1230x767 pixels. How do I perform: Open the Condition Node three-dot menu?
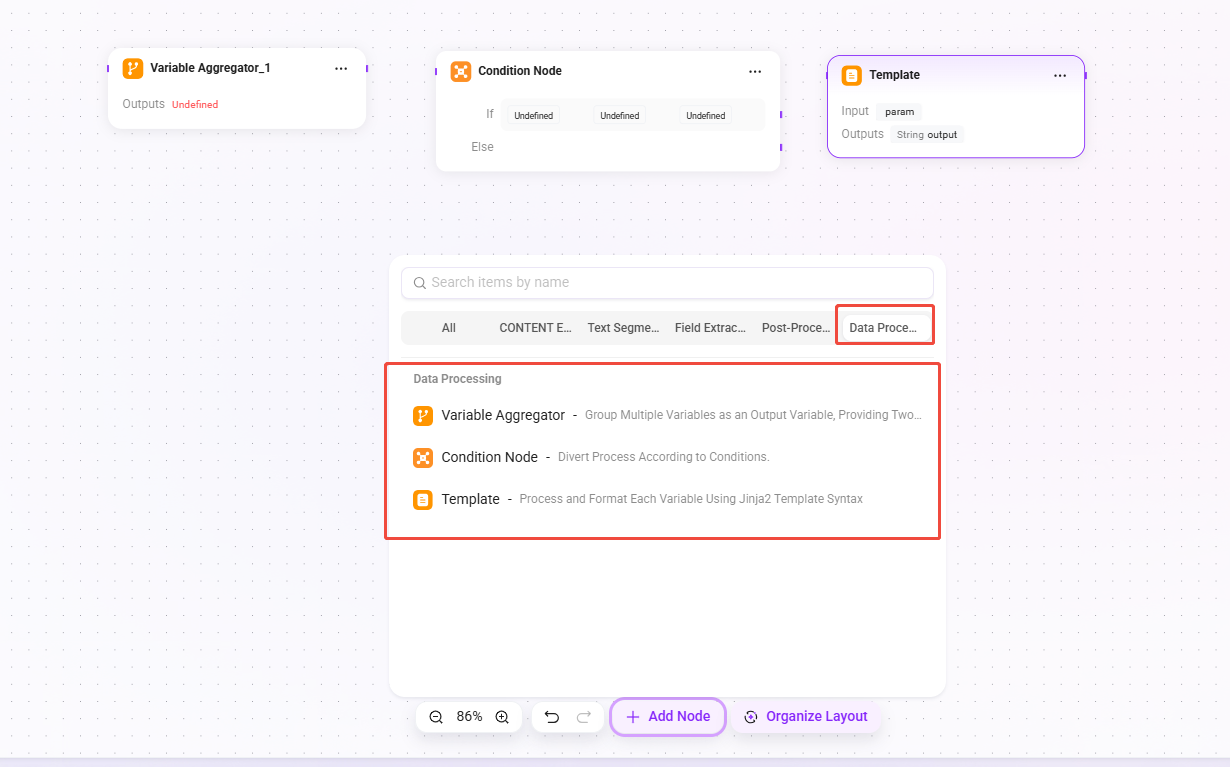[755, 72]
